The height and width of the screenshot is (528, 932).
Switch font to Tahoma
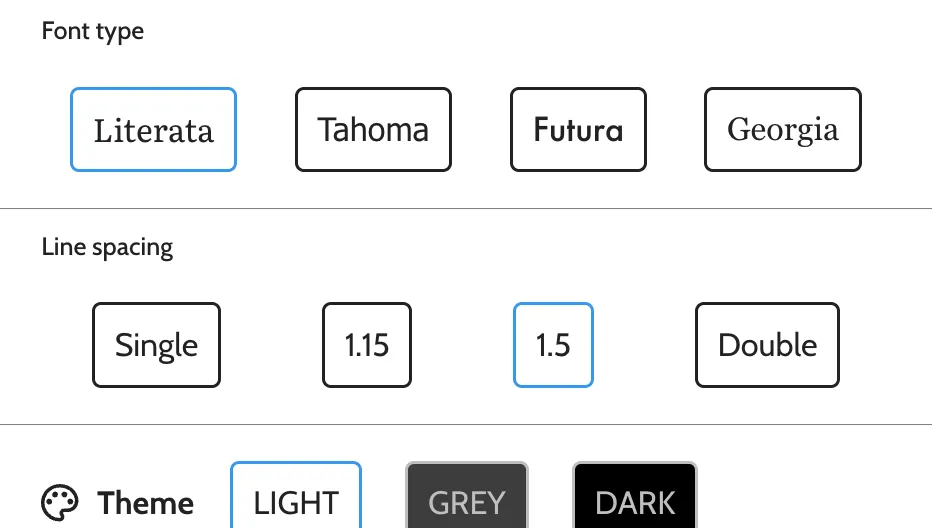tap(373, 130)
